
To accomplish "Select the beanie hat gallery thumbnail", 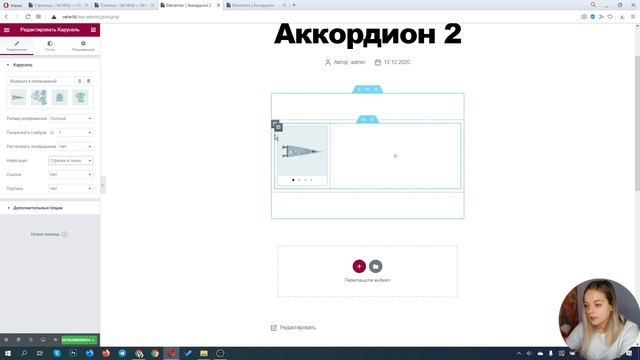I will (x=60, y=97).
